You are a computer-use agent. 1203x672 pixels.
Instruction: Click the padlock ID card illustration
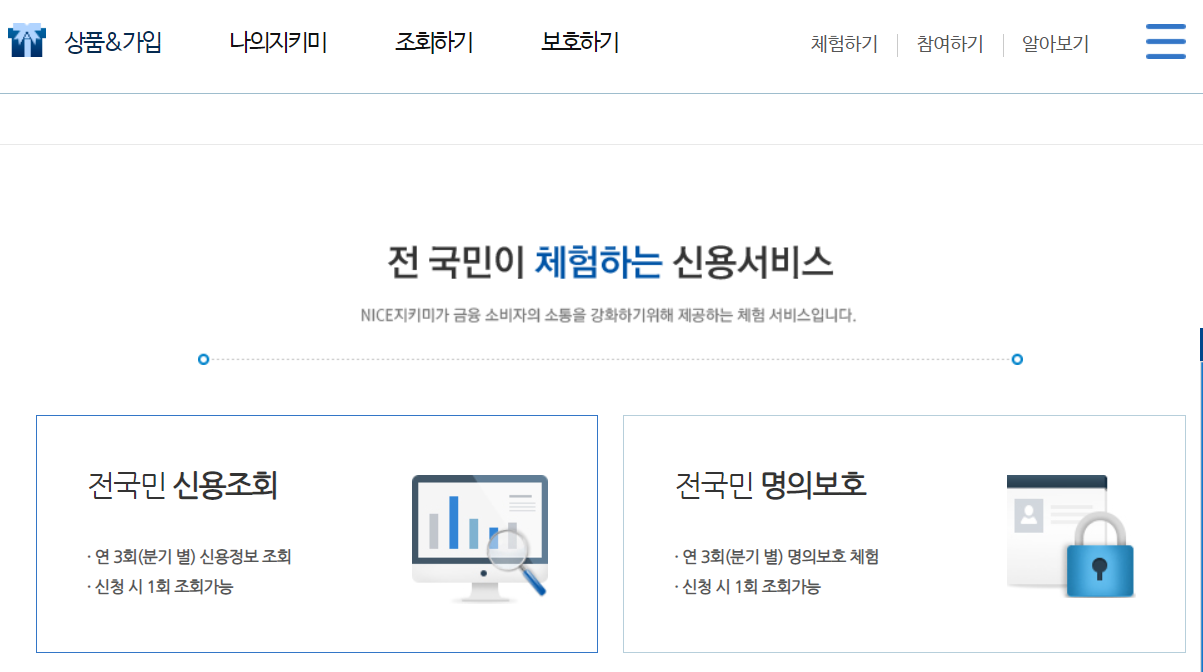pyautogui.click(x=1071, y=537)
